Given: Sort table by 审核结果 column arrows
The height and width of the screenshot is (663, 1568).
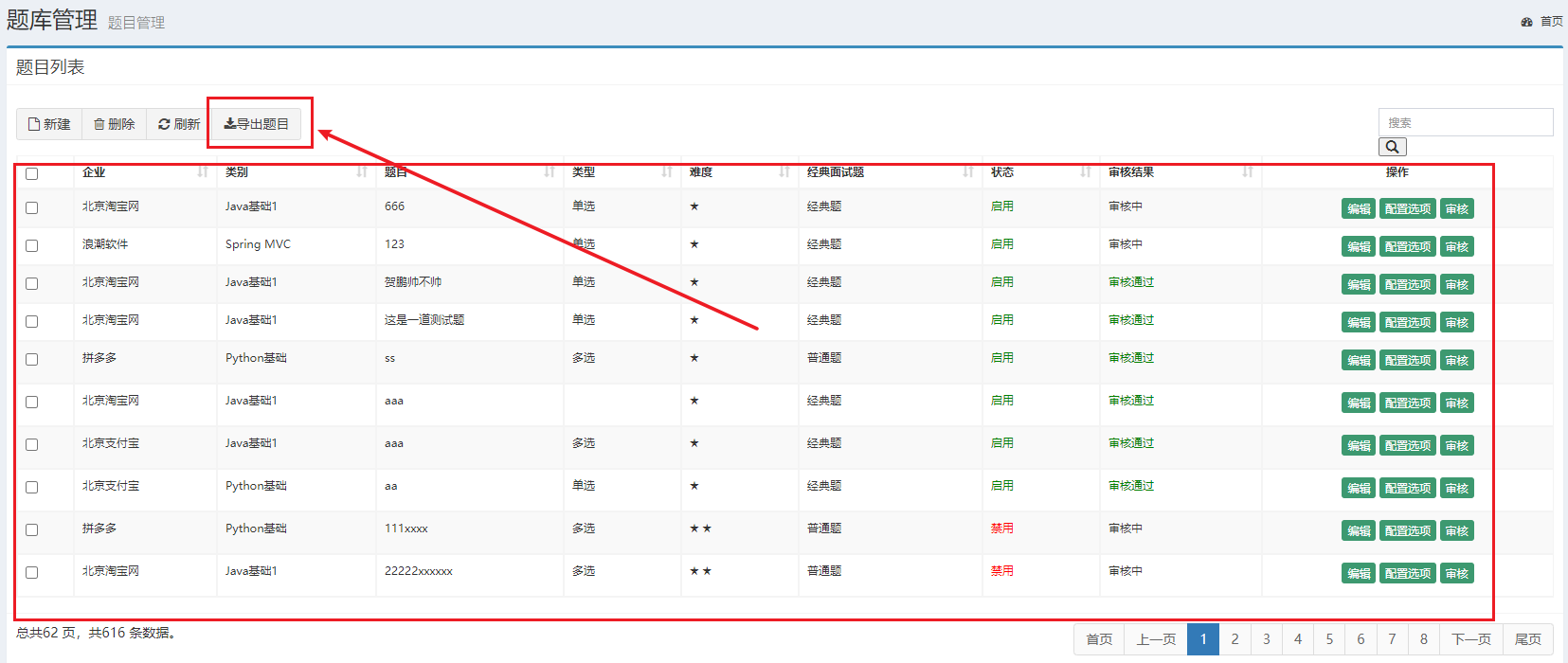Looking at the screenshot, I should (x=1247, y=171).
